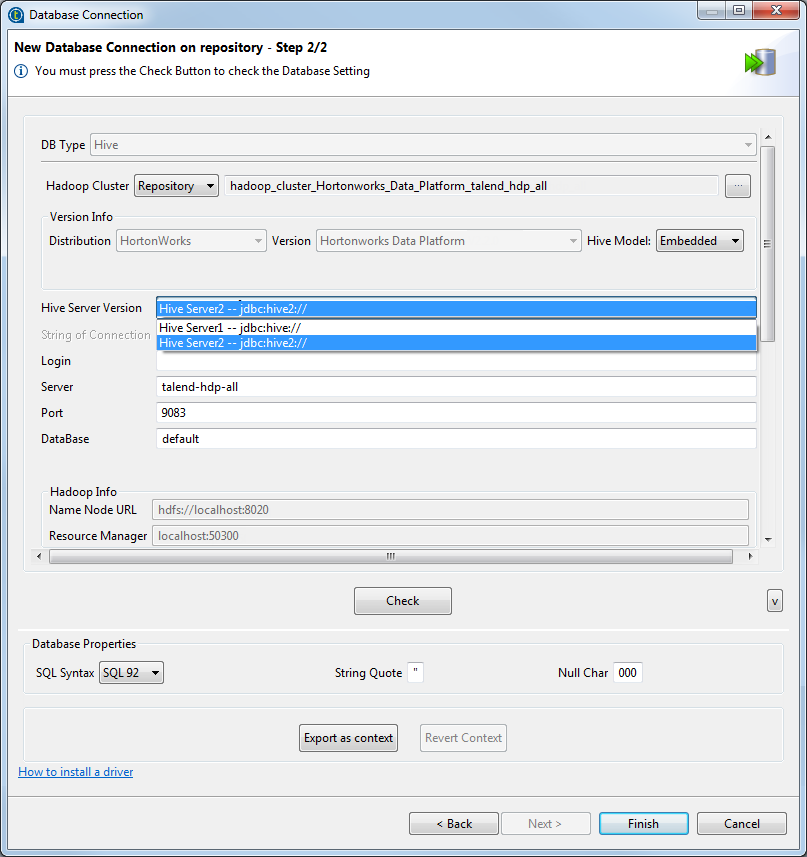This screenshot has height=857, width=807.
Task: Click the horizontal scrollbar left arrow
Action: pyautogui.click(x=39, y=556)
